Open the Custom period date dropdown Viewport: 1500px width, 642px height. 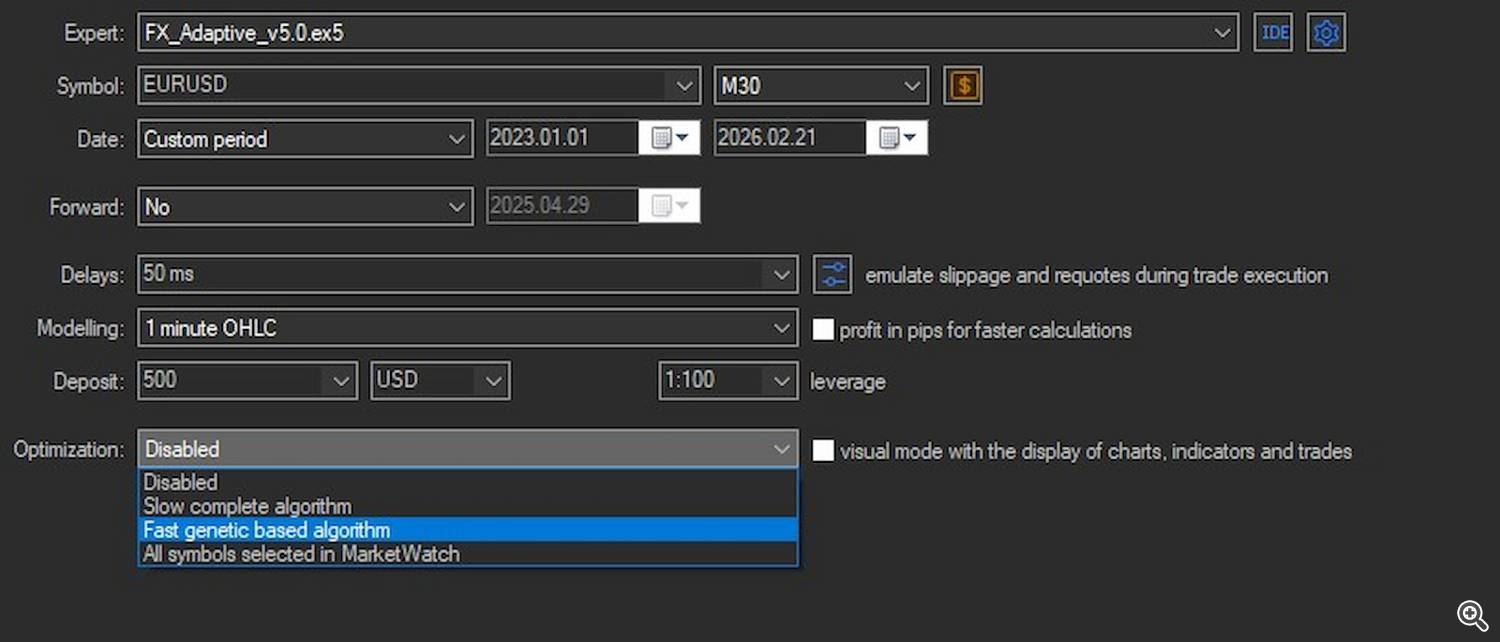pos(305,138)
